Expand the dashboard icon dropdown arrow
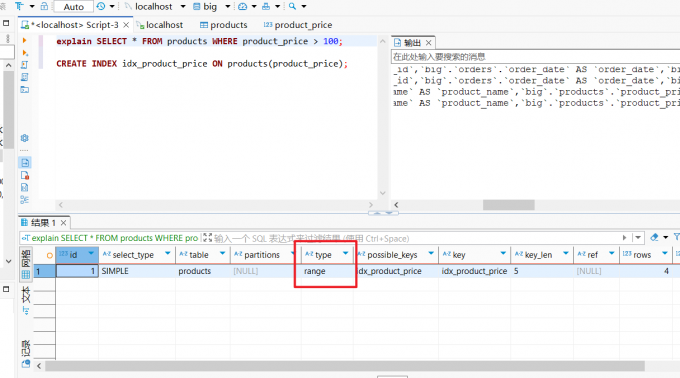This screenshot has height=378, width=680. [254, 7]
